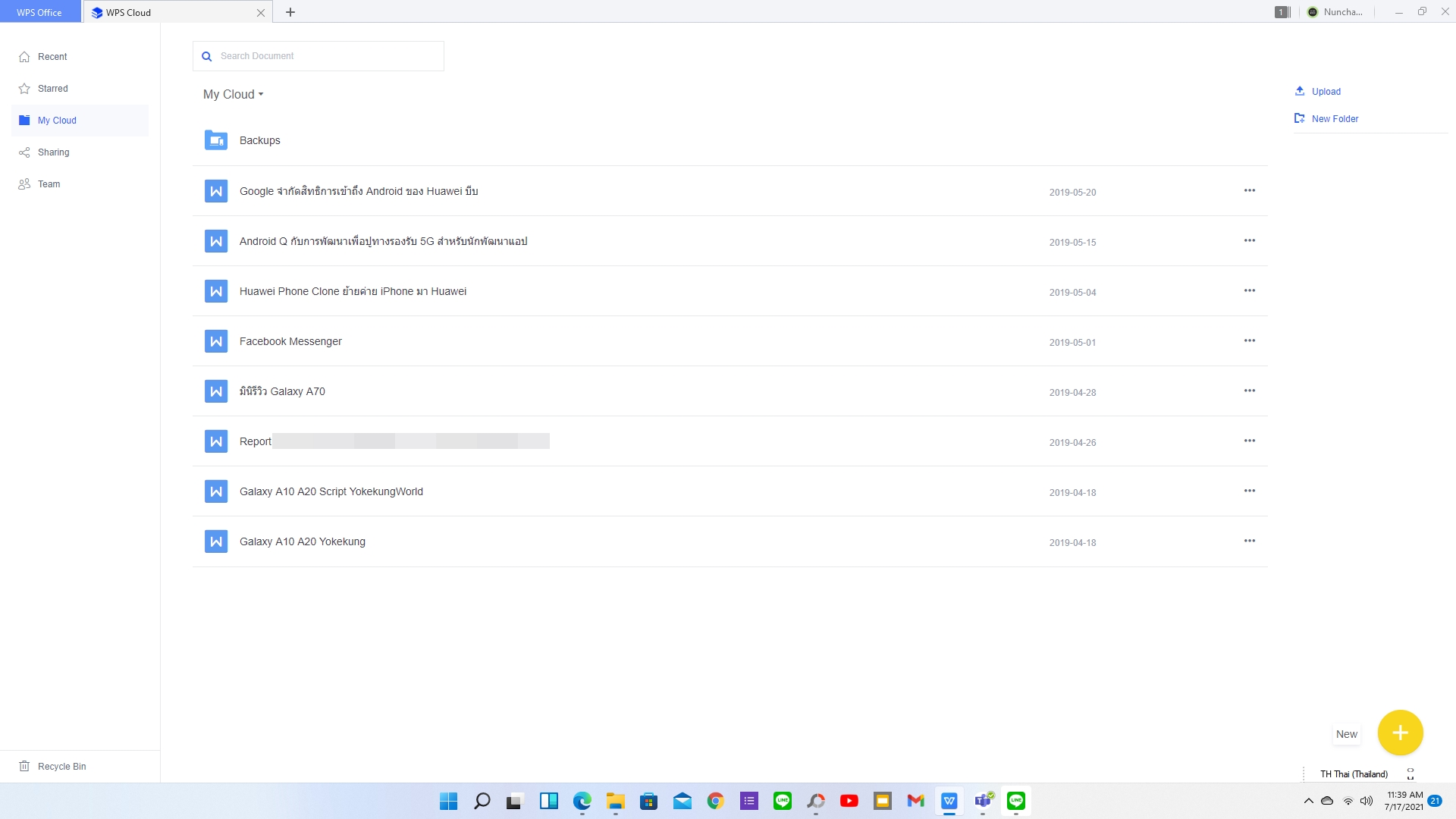Open more options for Galaxy A10 A20 Yokekung
This screenshot has width=1456, height=819.
pyautogui.click(x=1250, y=541)
